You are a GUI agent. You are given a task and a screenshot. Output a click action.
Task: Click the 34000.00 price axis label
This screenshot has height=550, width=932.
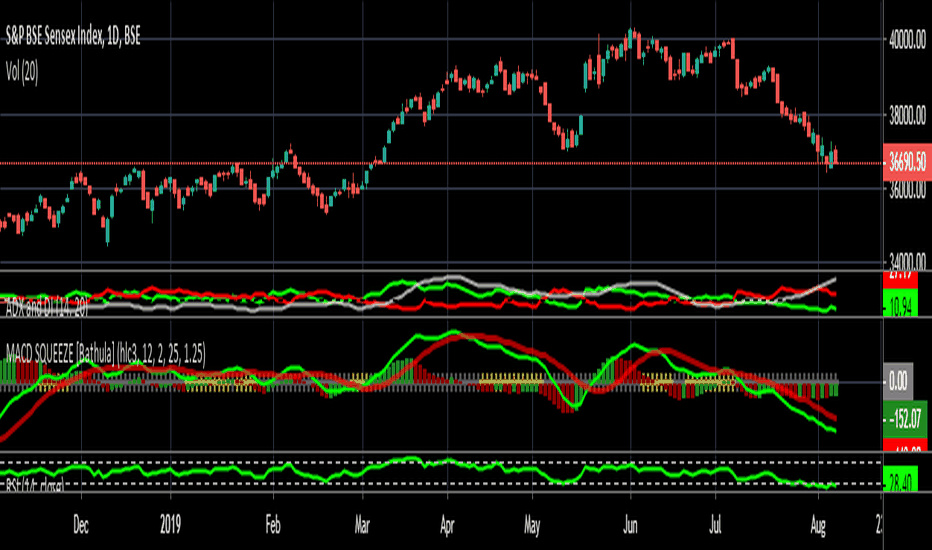point(907,261)
